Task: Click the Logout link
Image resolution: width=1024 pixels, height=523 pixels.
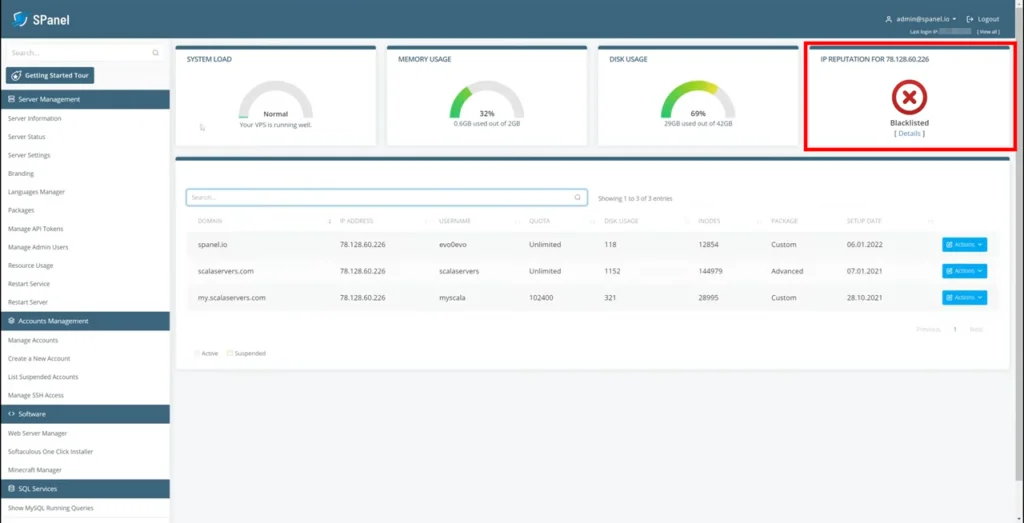Action: (983, 19)
